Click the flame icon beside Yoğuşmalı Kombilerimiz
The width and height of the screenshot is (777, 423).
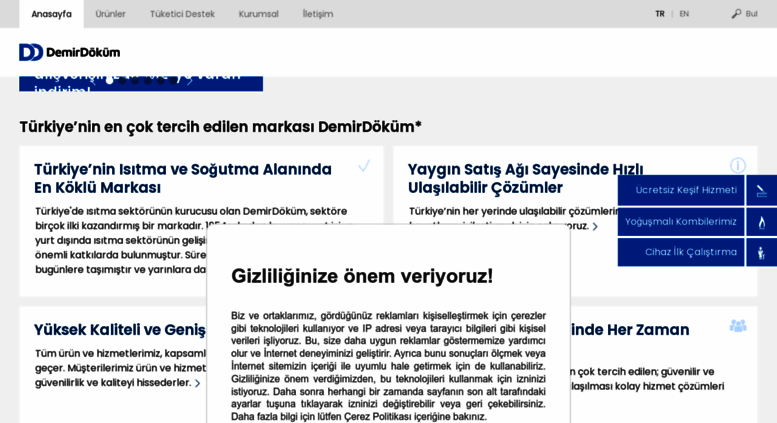(x=762, y=222)
